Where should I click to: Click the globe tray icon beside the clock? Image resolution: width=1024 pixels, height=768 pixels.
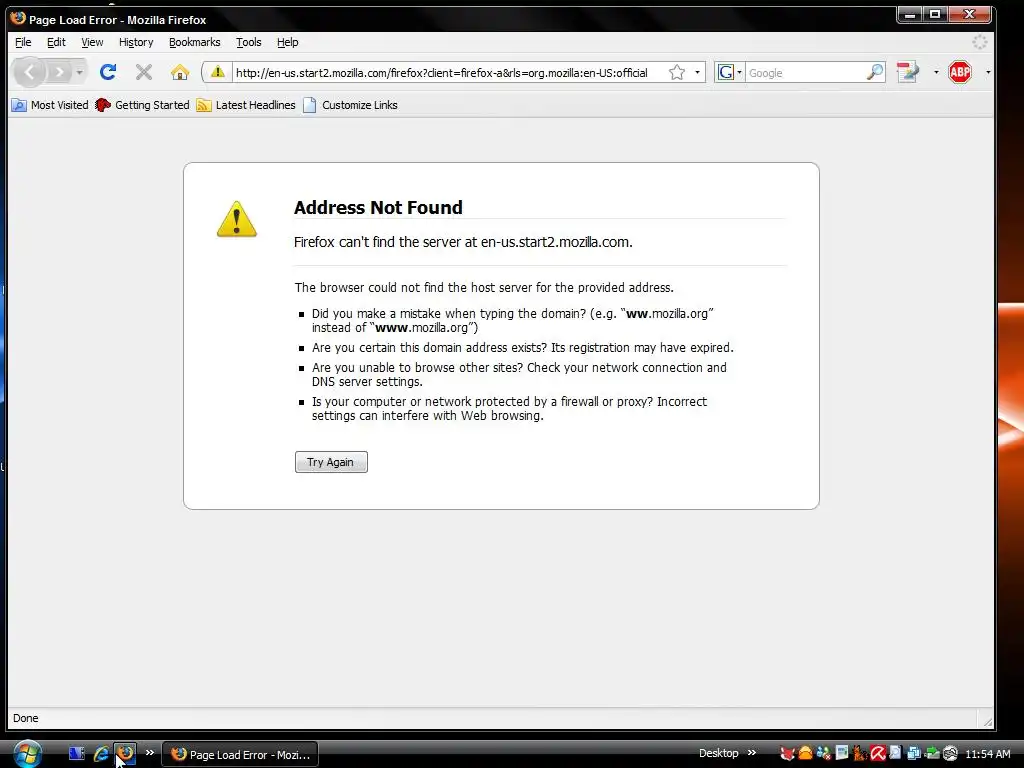click(x=951, y=754)
